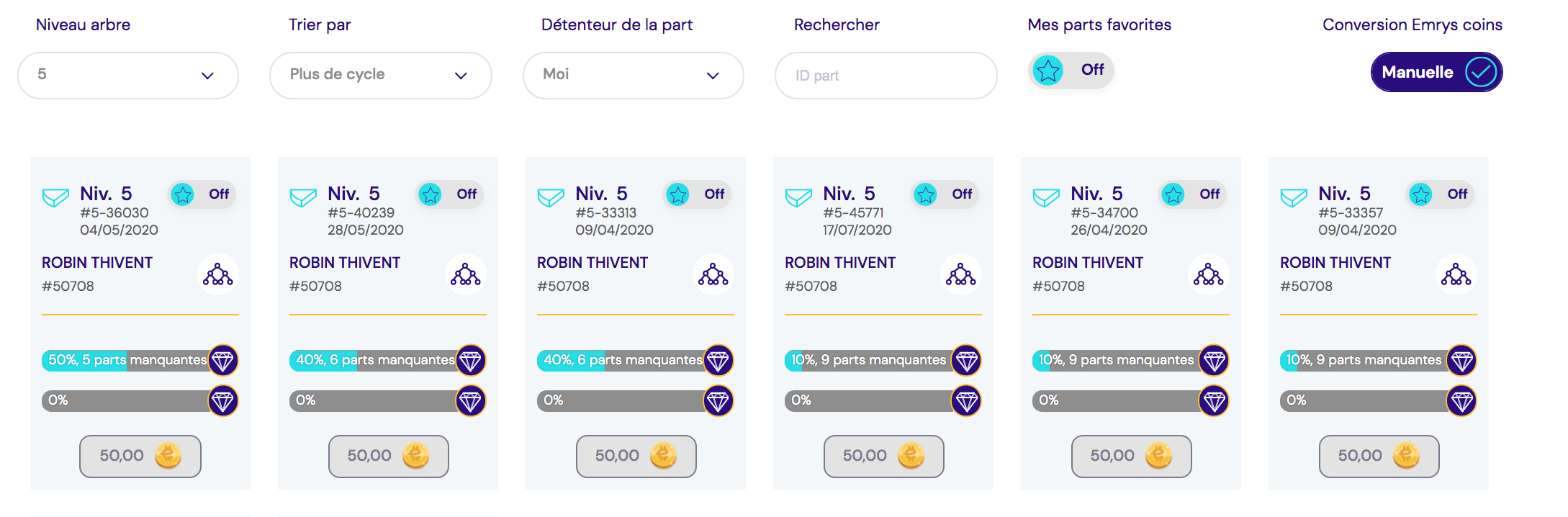Click tree network icon on card #5-33313

tap(713, 275)
